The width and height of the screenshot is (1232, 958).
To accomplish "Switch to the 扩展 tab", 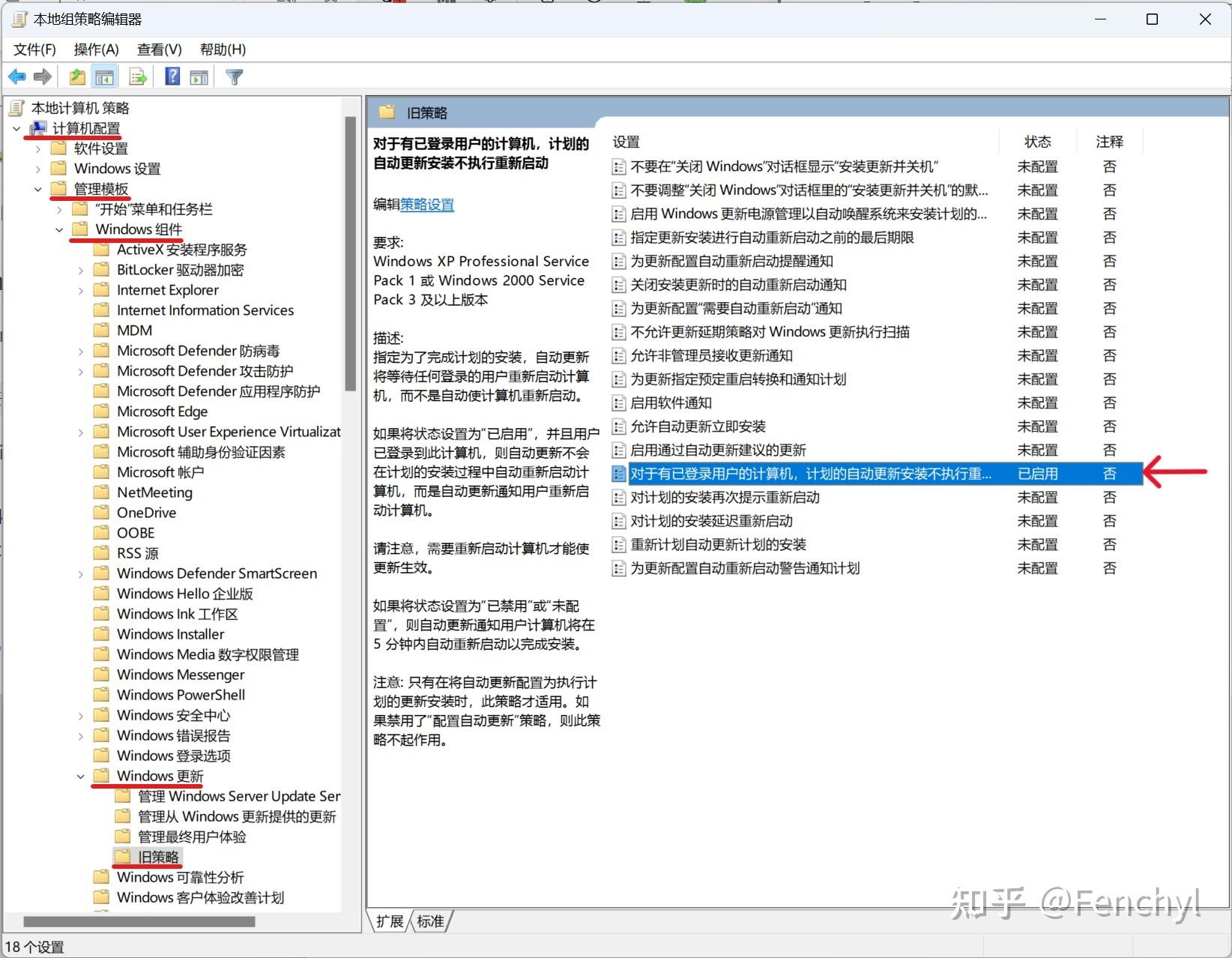I will (x=390, y=921).
